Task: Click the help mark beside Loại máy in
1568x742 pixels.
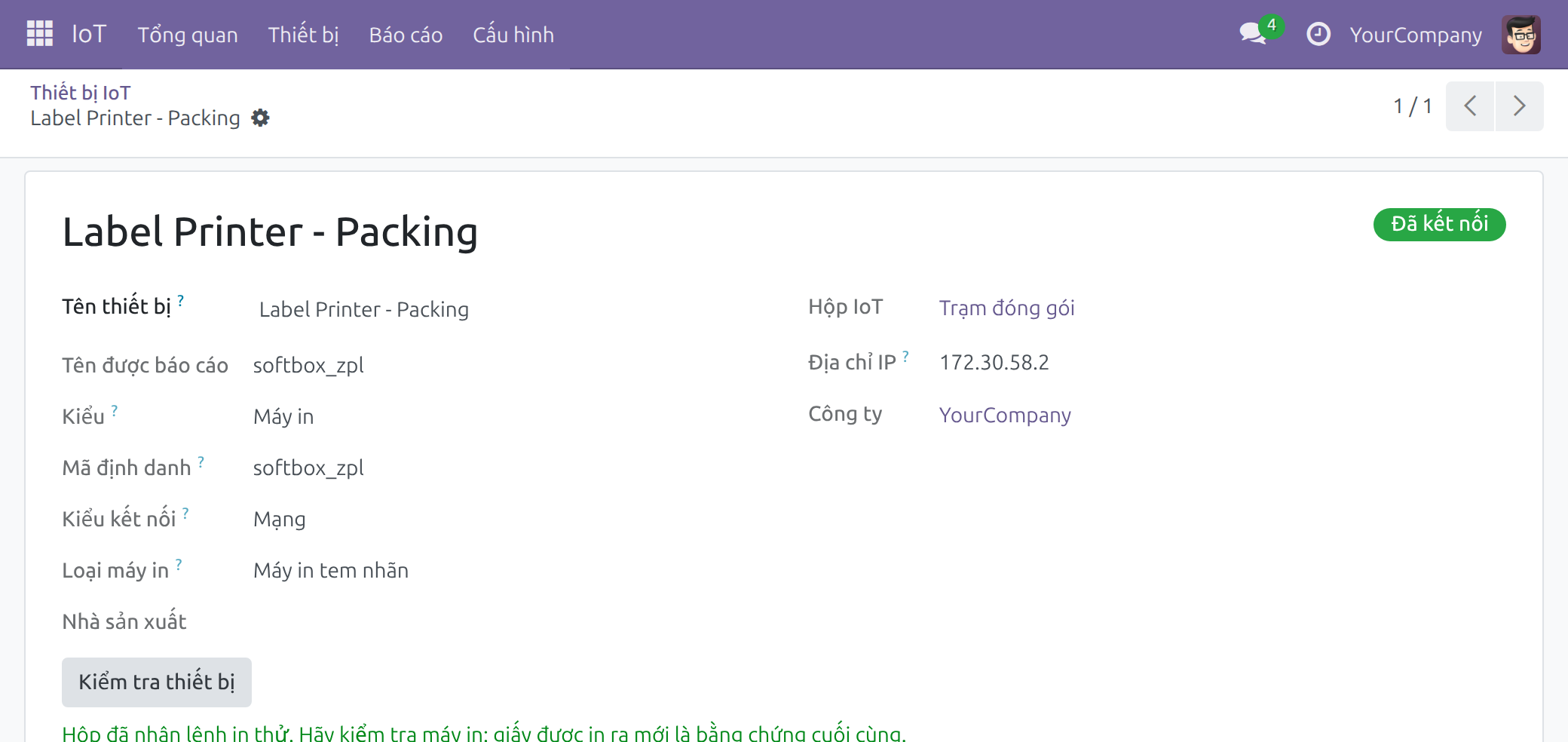Action: [x=179, y=564]
